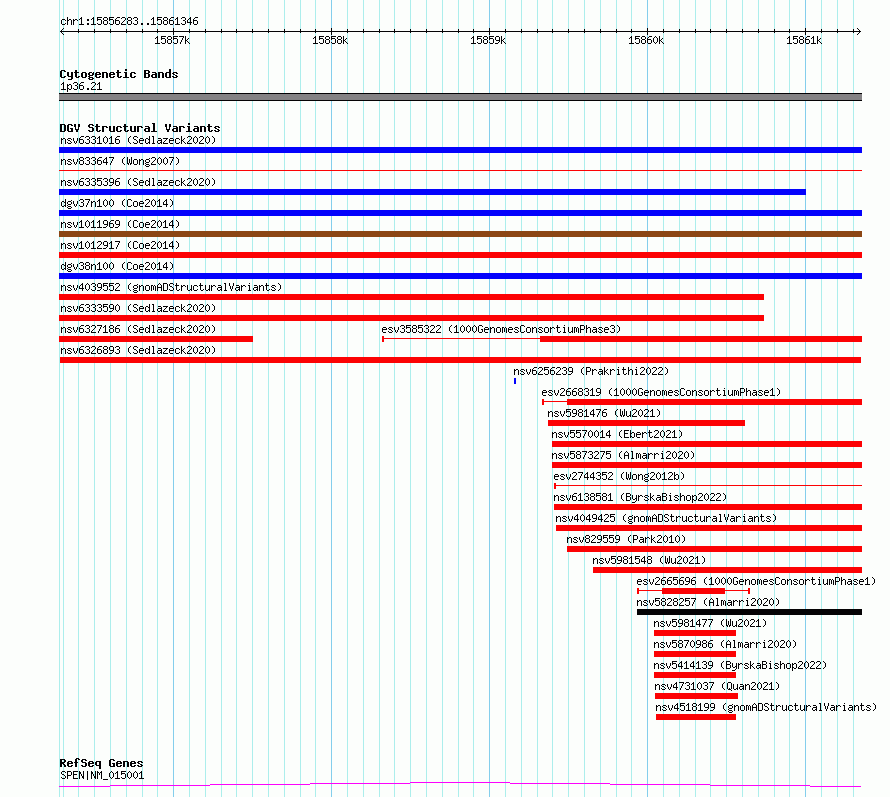
Task: Click the Cytogenetic Bands track title
Action: click(119, 74)
